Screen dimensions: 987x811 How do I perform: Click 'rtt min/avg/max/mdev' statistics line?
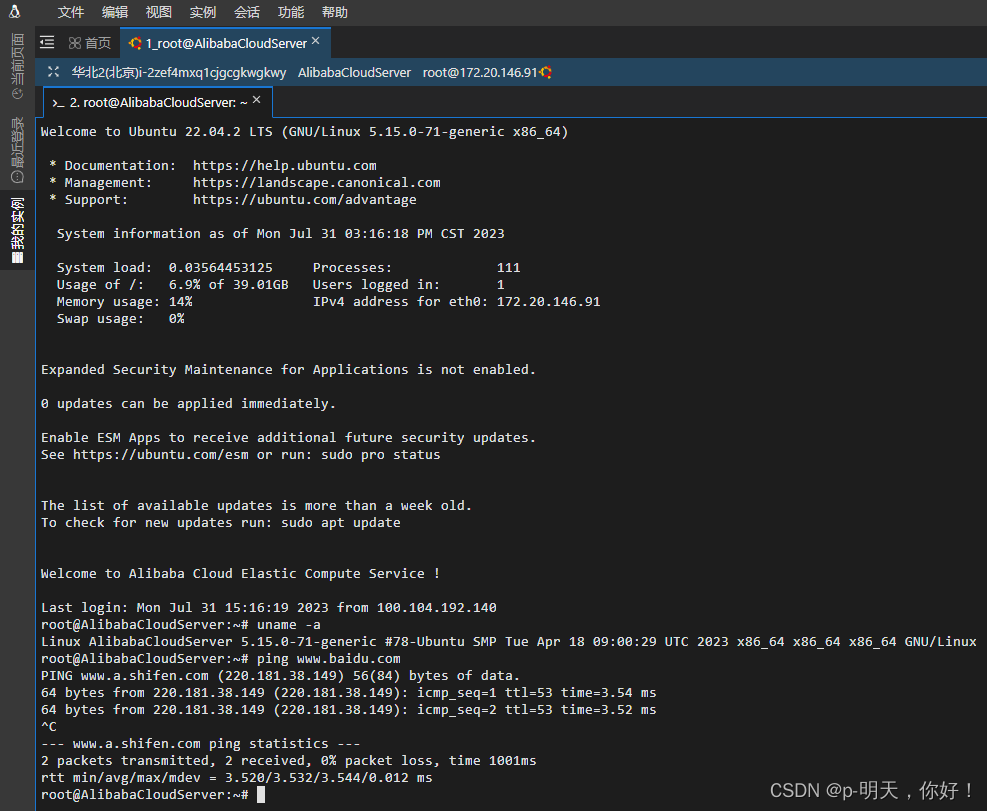(x=237, y=778)
